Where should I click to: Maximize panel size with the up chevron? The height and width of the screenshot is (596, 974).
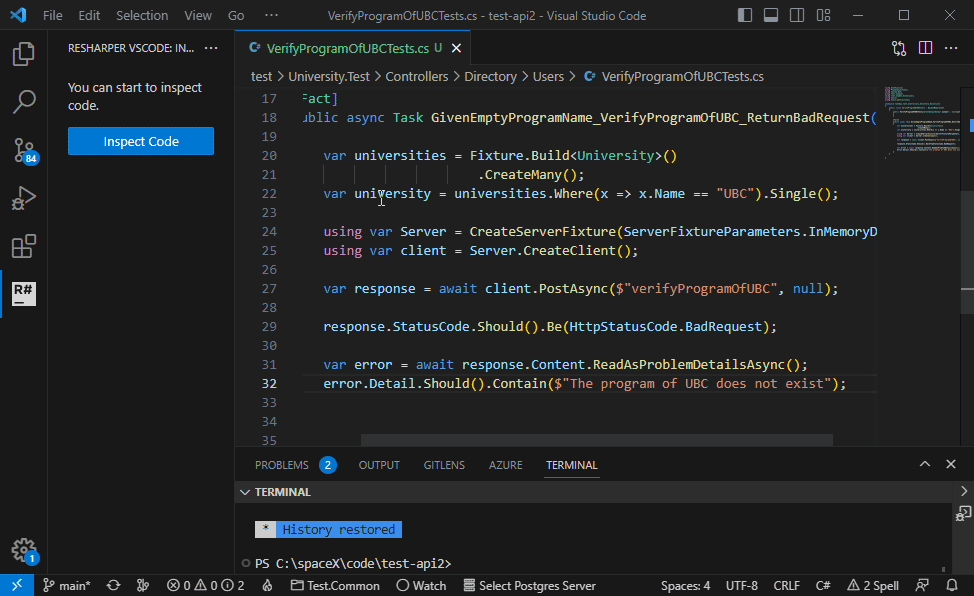924,465
